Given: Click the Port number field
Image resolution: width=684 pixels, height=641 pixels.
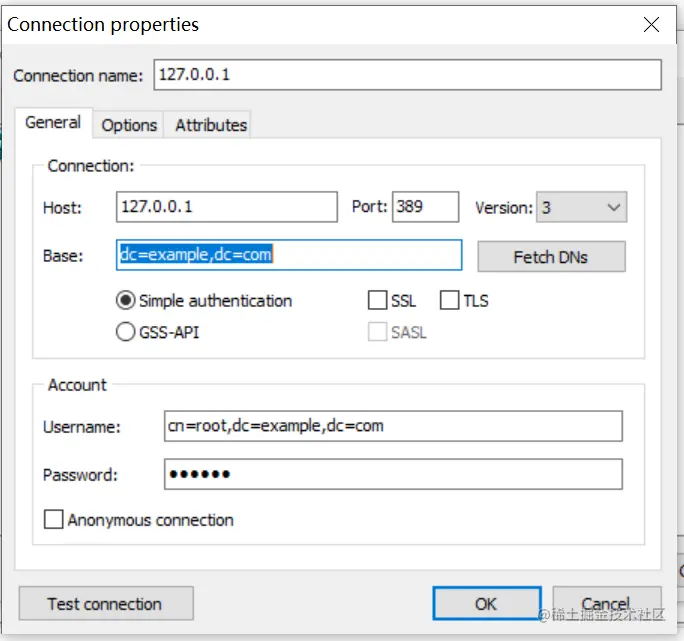Looking at the screenshot, I should 425,207.
